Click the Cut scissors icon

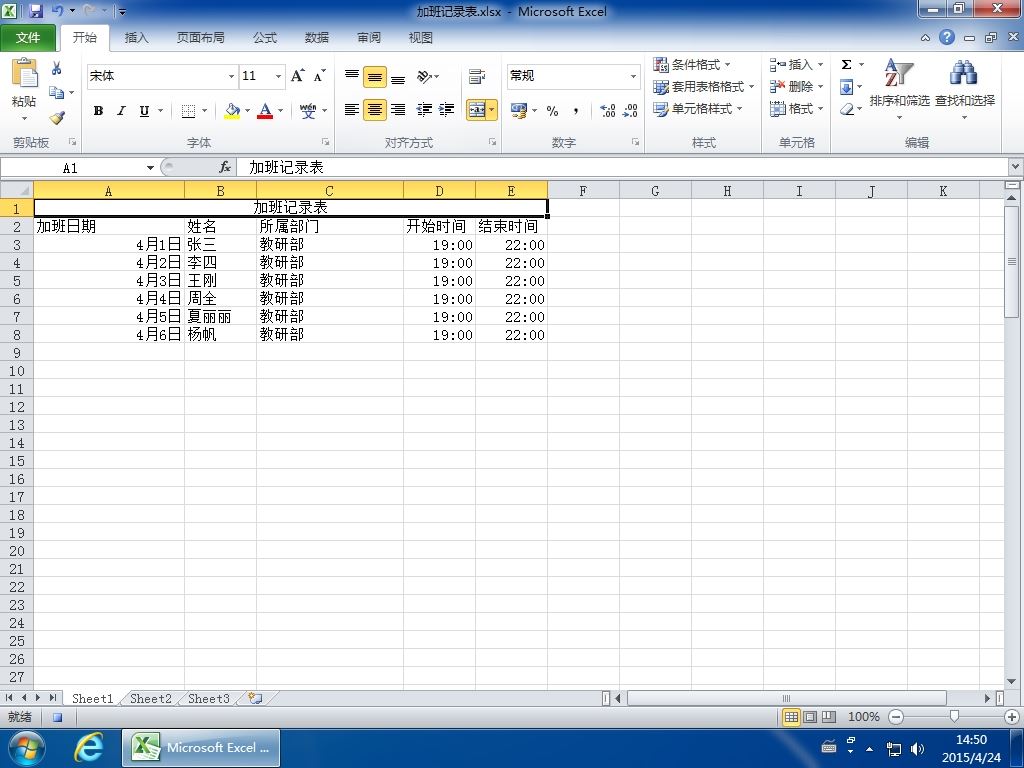tap(57, 69)
